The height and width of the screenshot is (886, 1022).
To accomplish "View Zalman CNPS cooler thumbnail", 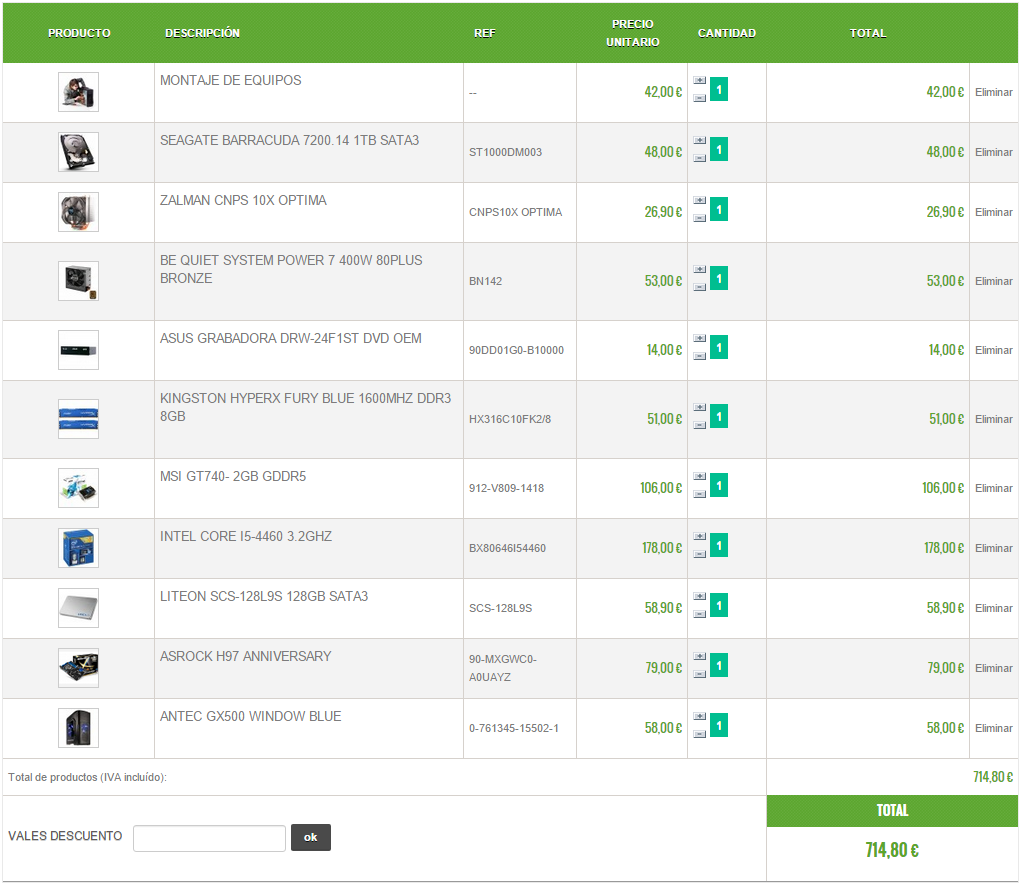I will [x=78, y=212].
